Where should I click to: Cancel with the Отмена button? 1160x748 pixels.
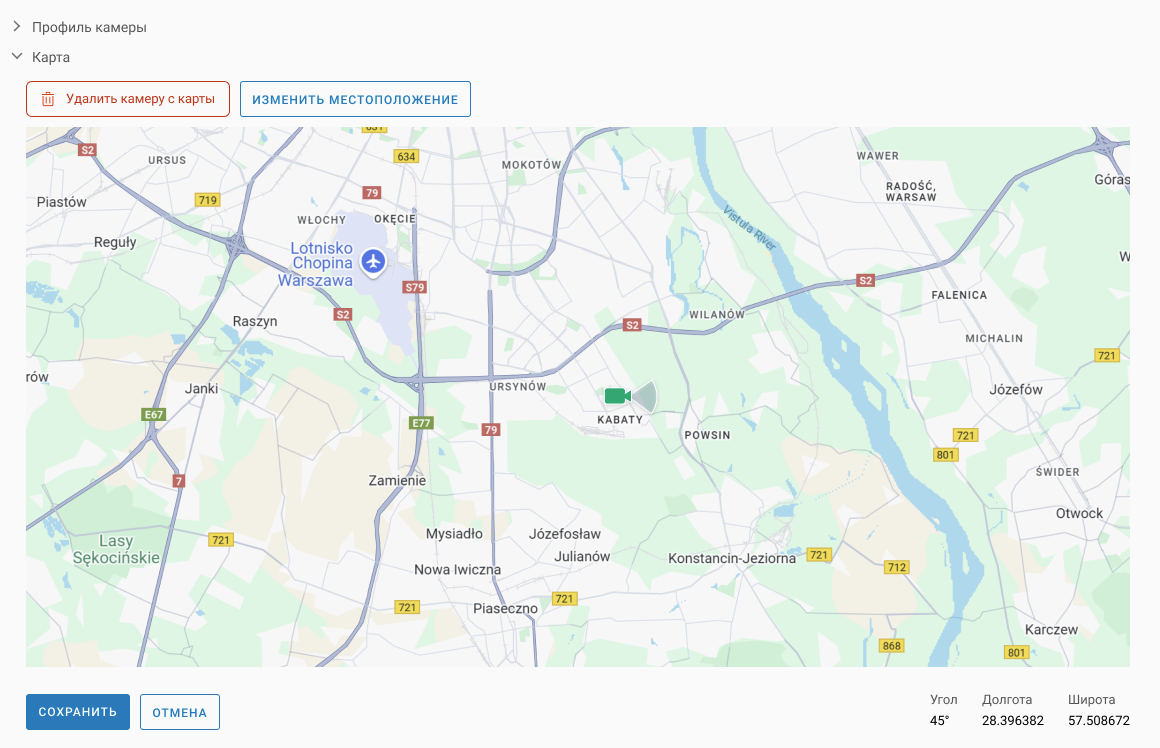180,712
